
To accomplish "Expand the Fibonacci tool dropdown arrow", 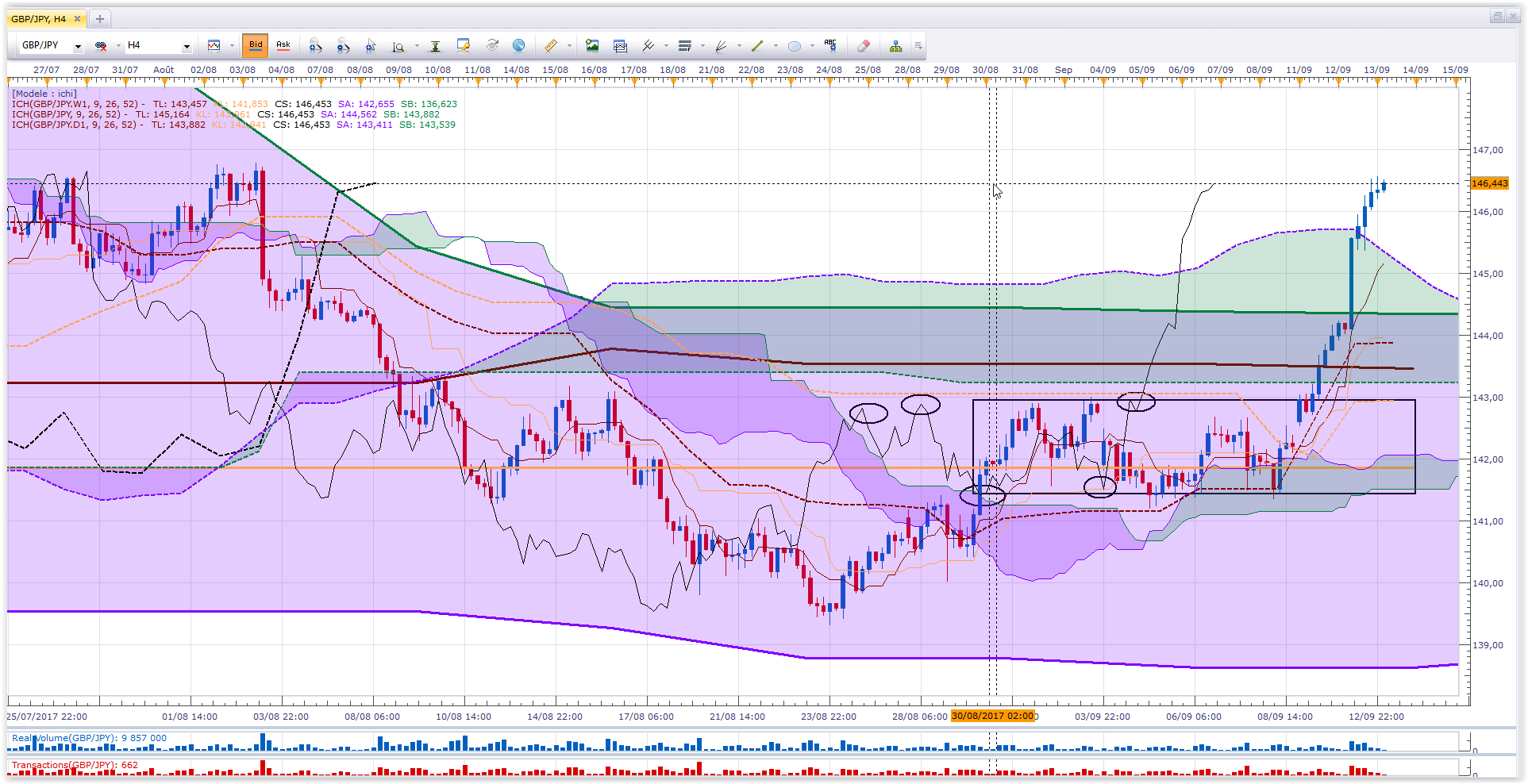I will tap(702, 46).
